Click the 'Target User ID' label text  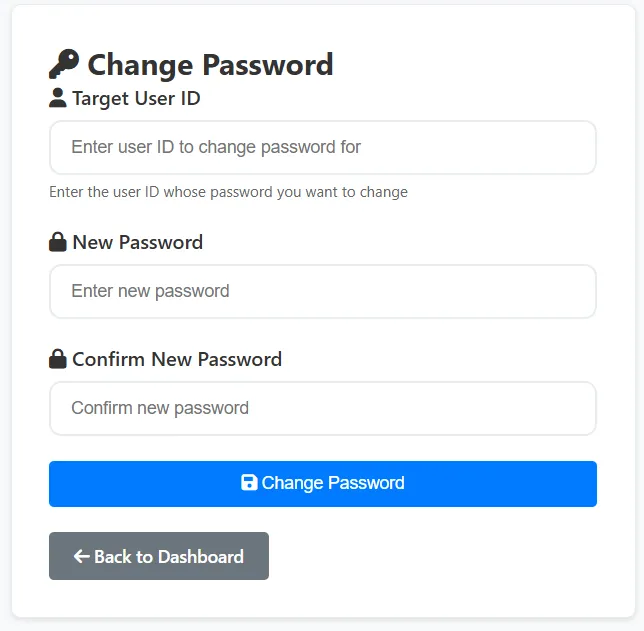tap(136, 98)
